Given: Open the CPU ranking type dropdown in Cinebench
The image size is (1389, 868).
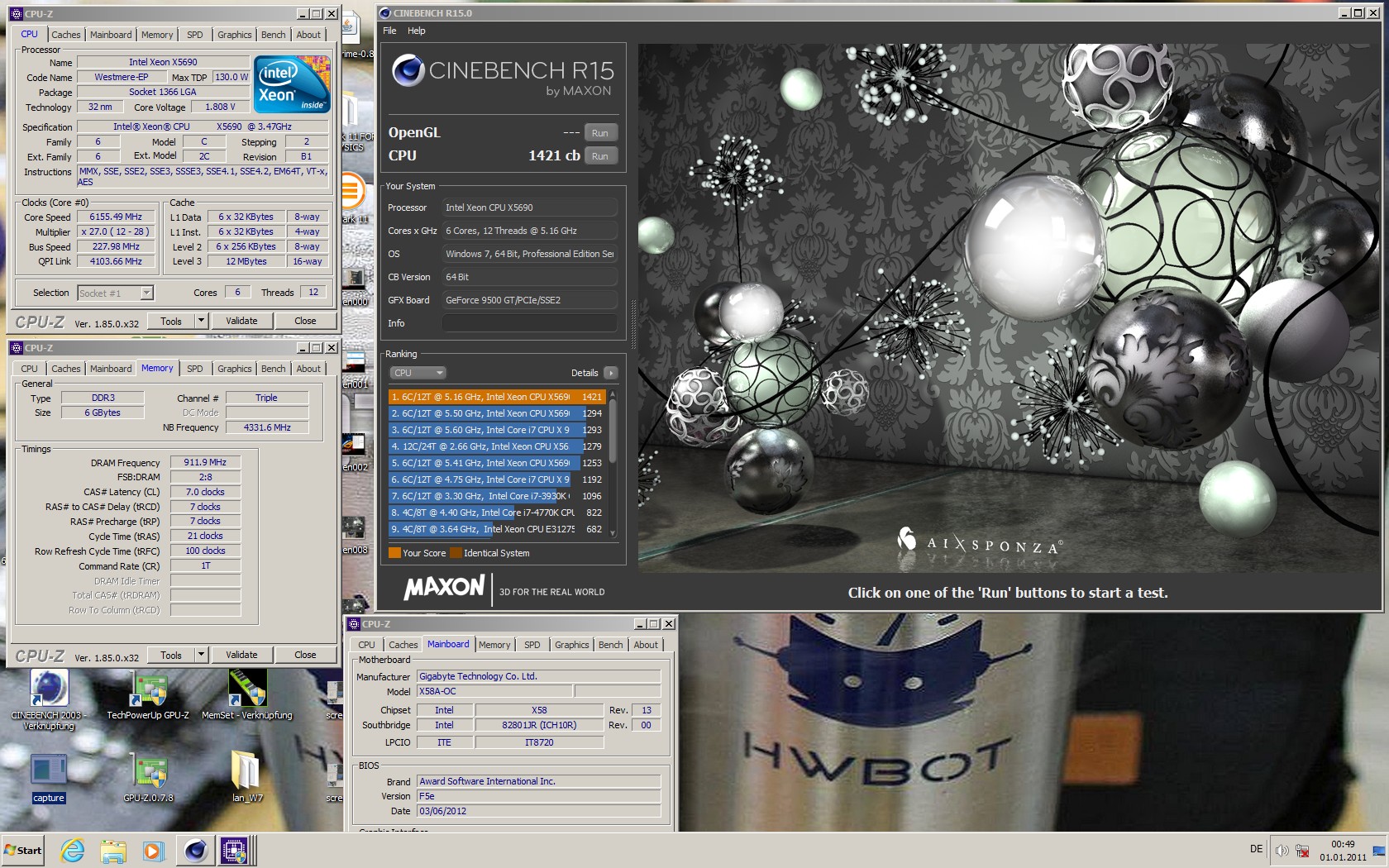Looking at the screenshot, I should click(x=418, y=373).
